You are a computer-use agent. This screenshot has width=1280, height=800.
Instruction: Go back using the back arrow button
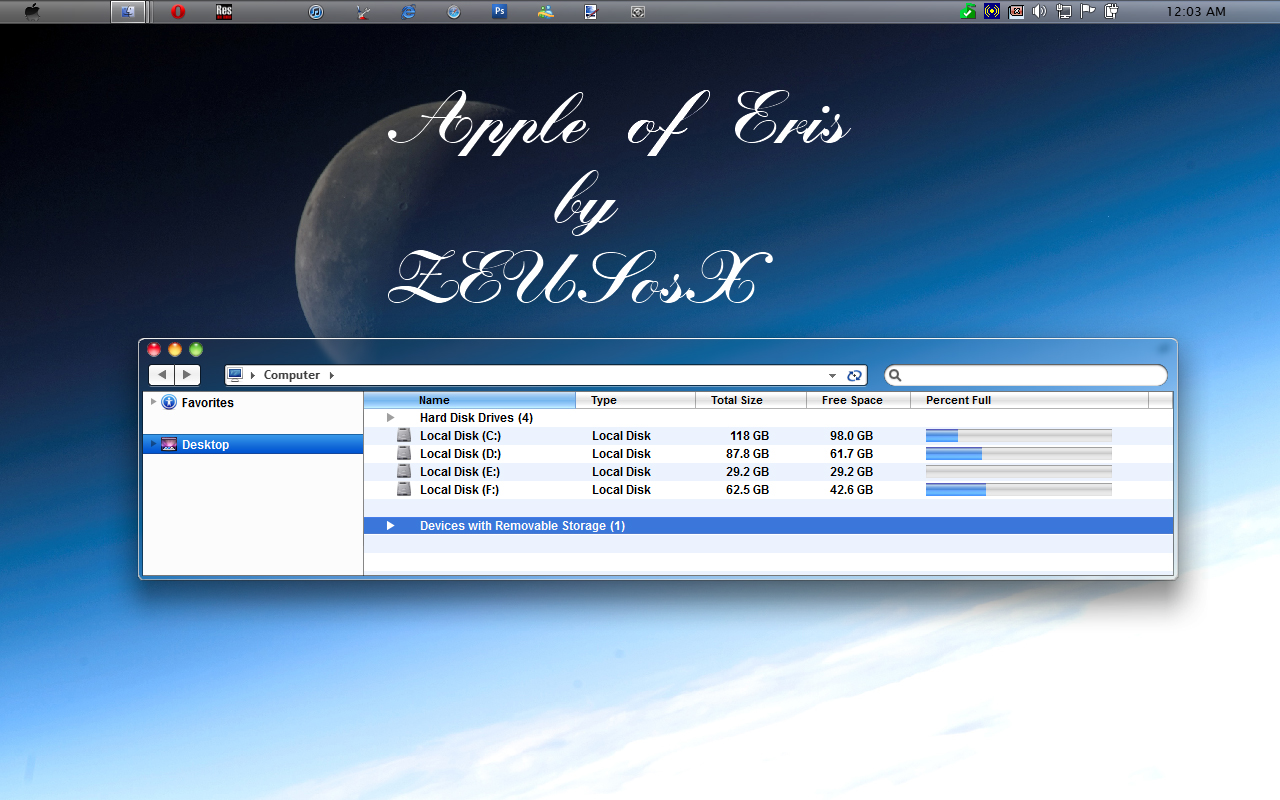pyautogui.click(x=162, y=375)
